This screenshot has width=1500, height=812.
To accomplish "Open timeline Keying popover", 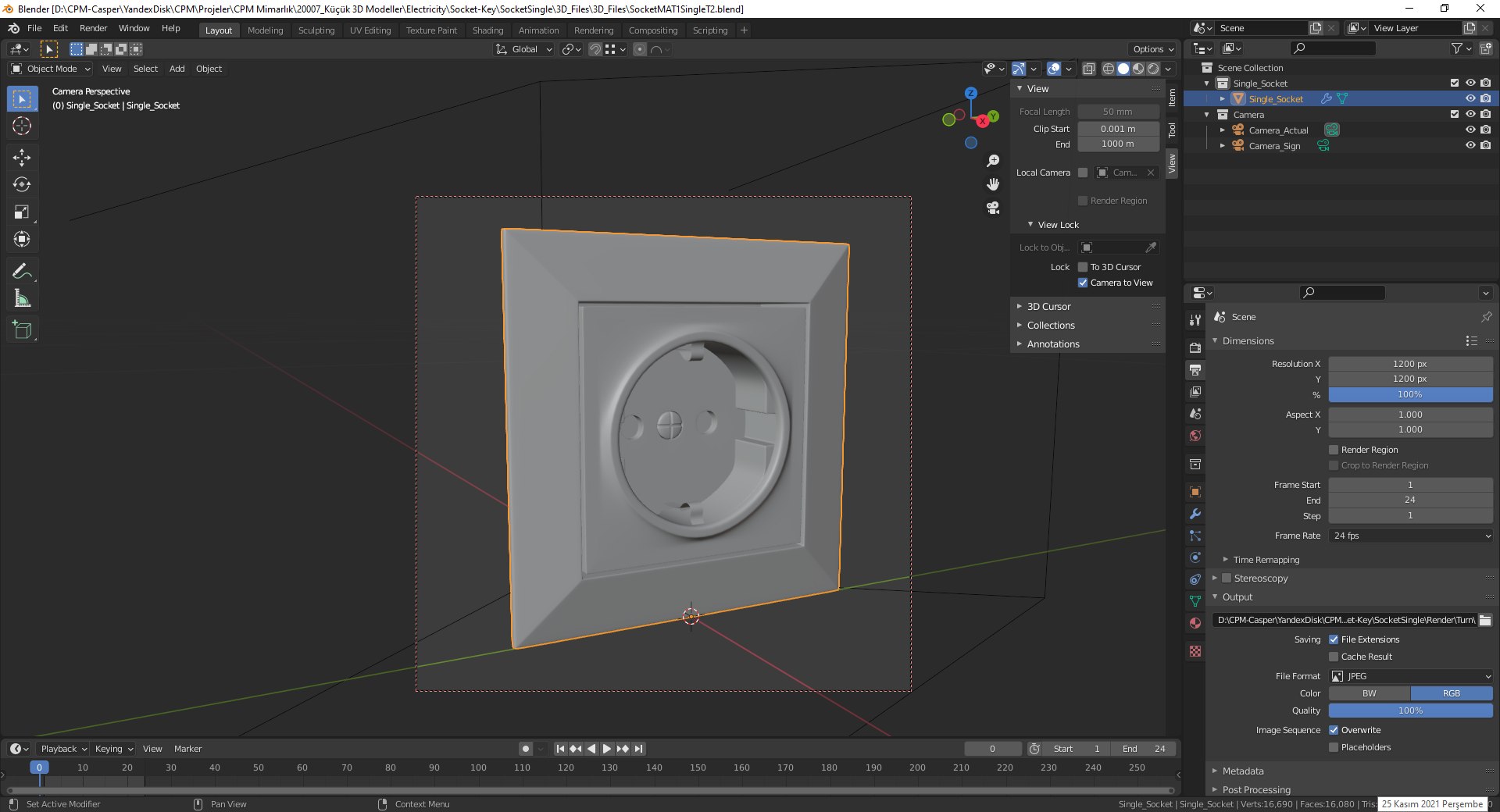I will pyautogui.click(x=113, y=749).
